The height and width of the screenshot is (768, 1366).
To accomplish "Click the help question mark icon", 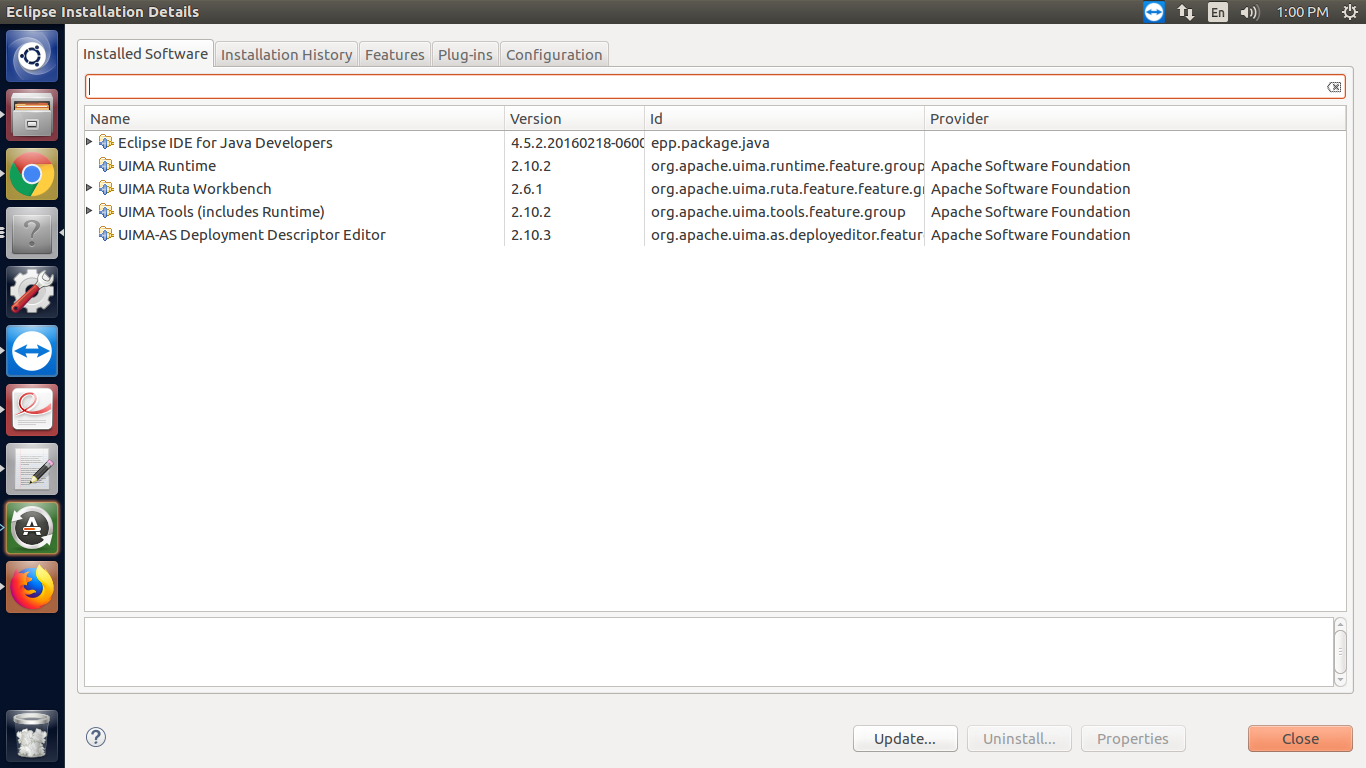I will click(96, 738).
